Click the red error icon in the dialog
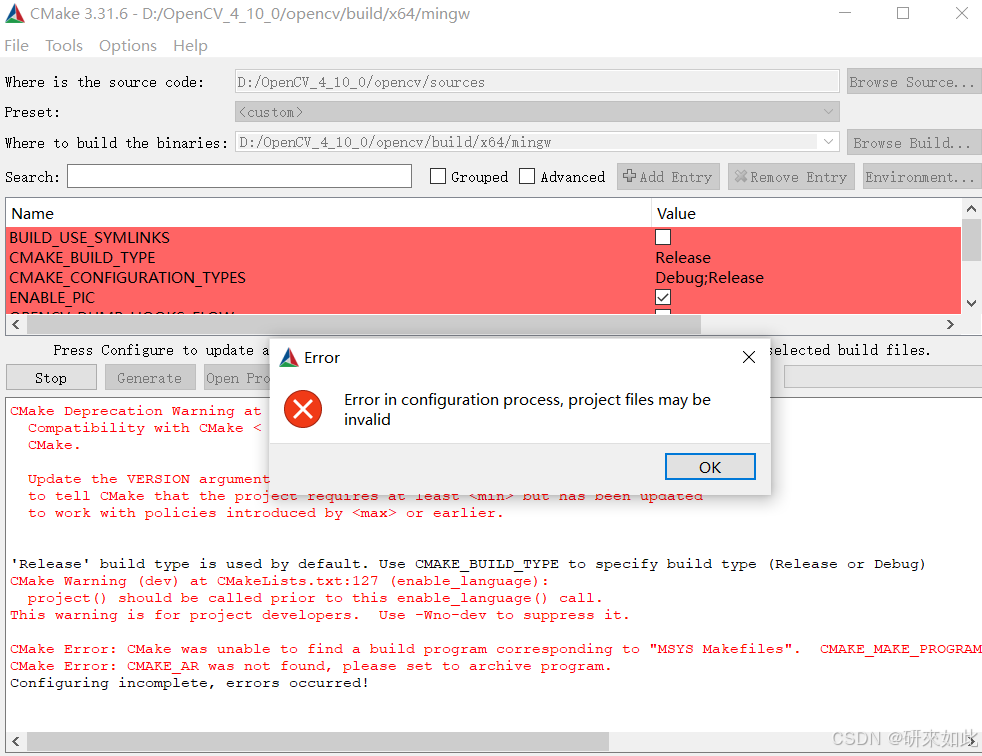 302,409
